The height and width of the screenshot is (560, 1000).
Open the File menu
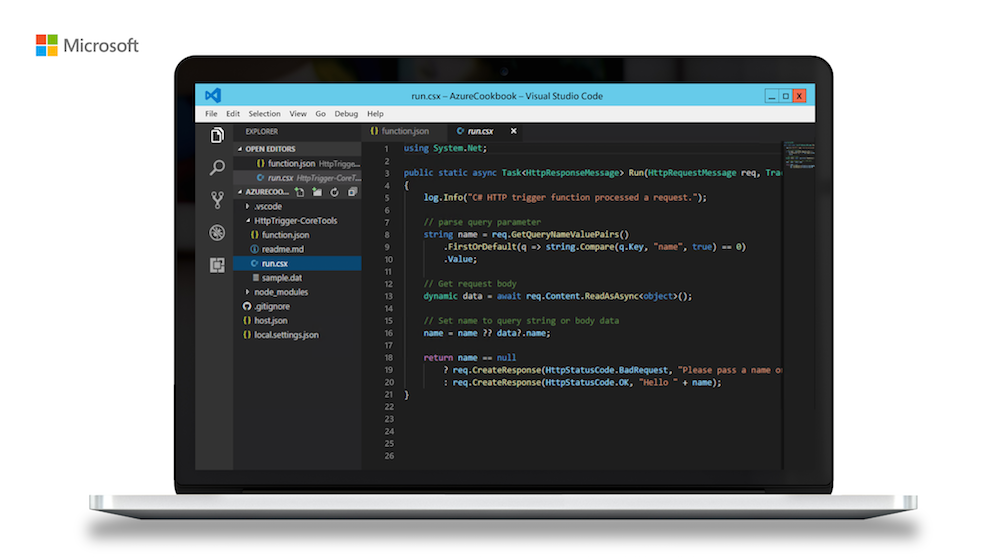click(211, 114)
